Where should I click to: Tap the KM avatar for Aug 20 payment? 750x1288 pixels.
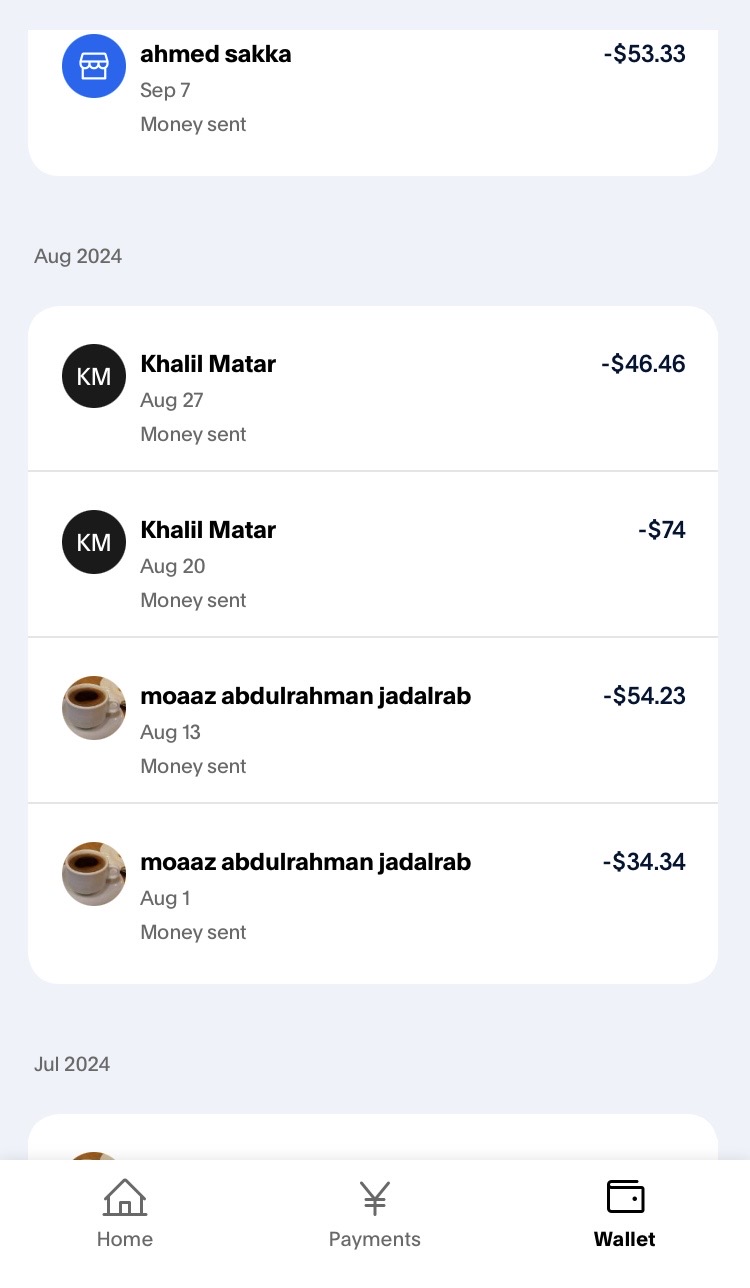pyautogui.click(x=94, y=542)
